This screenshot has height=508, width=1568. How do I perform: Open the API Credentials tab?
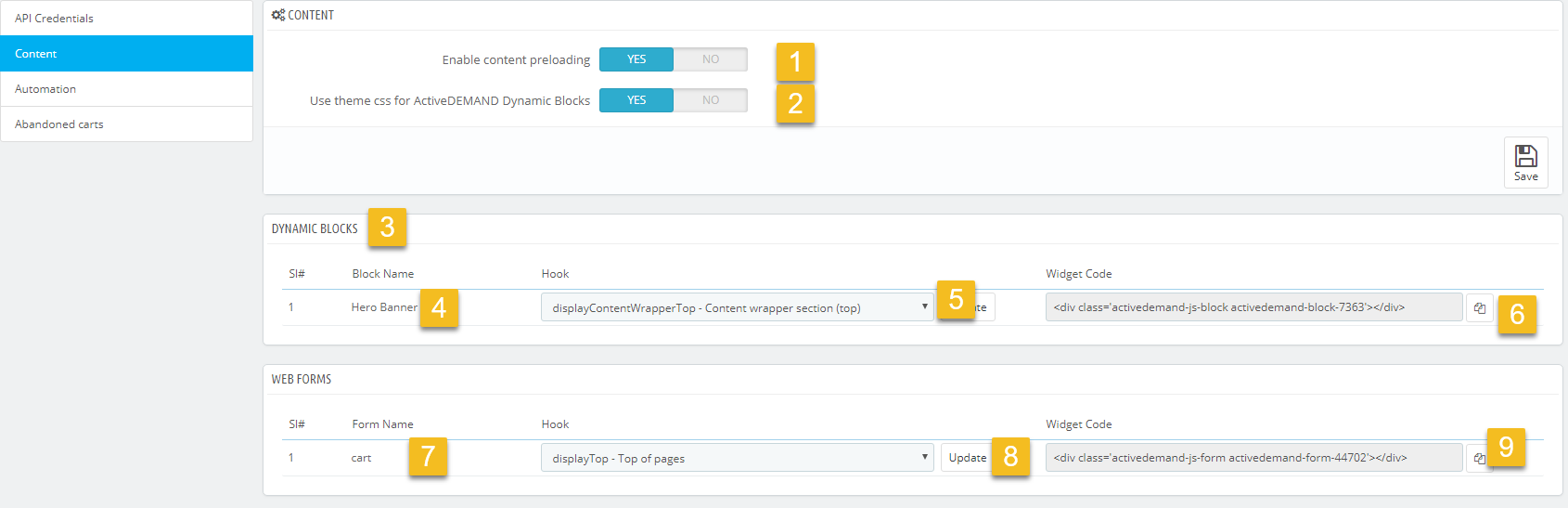127,19
